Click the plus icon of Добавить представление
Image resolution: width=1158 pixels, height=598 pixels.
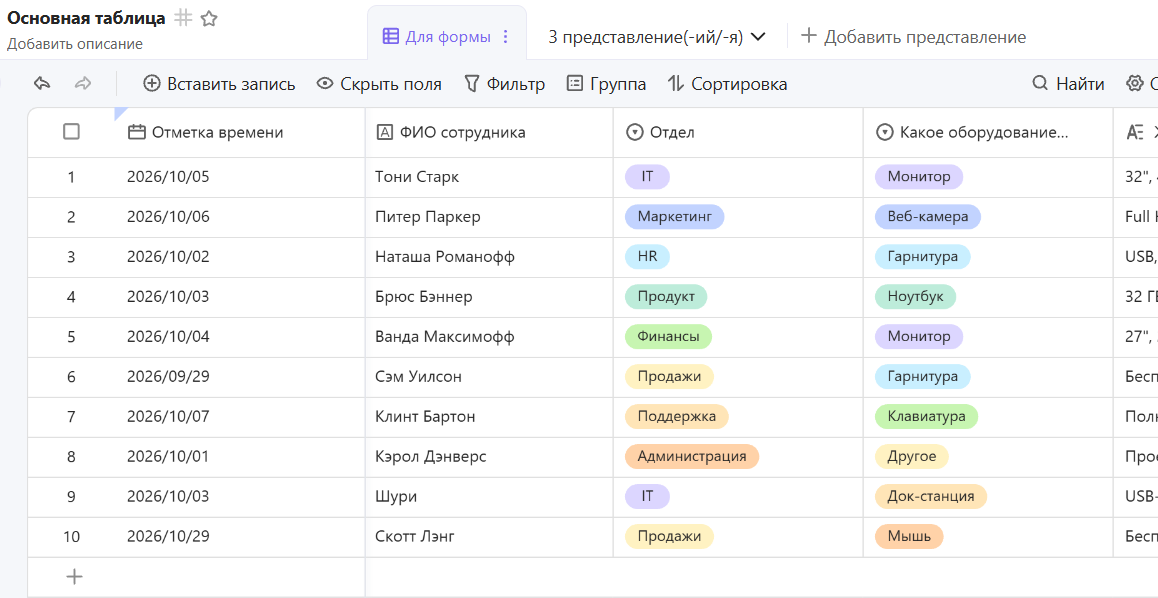point(809,35)
